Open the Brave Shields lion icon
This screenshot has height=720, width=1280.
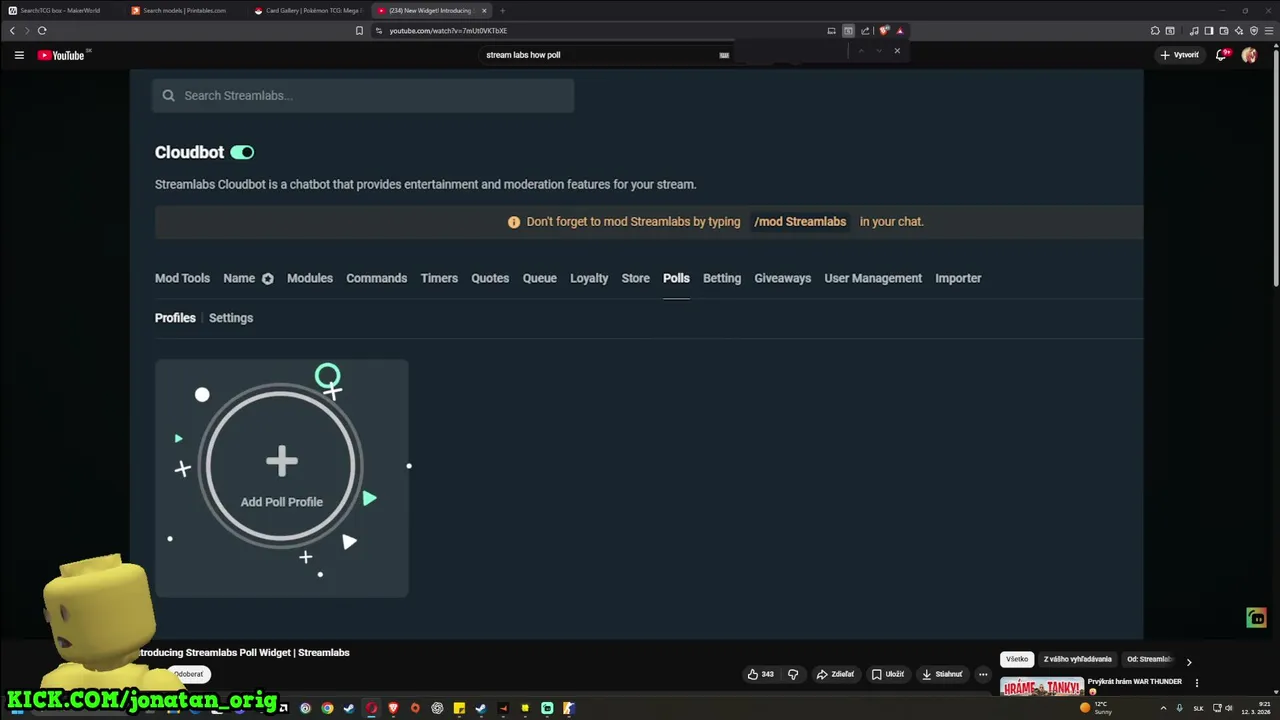pyautogui.click(x=883, y=31)
